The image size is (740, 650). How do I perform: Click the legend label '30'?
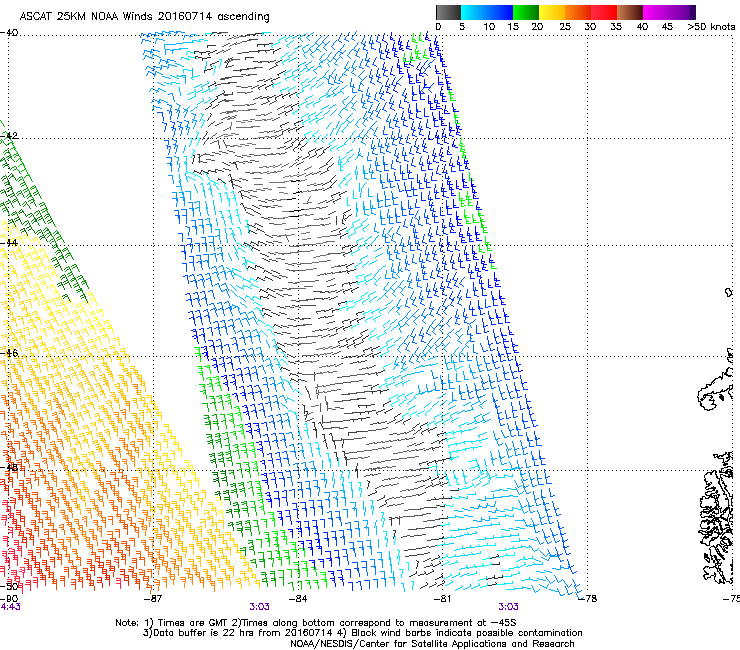coord(590,27)
